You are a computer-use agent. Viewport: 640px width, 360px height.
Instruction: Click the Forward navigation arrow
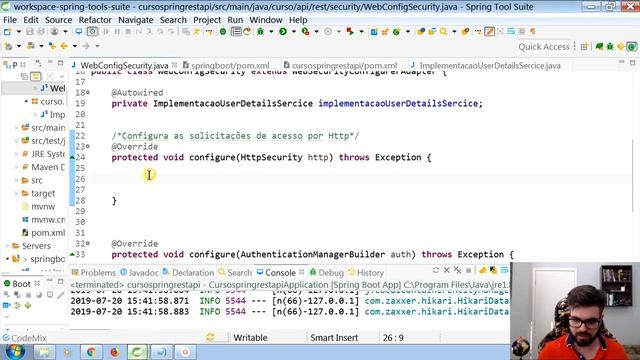pyautogui.click(x=86, y=46)
